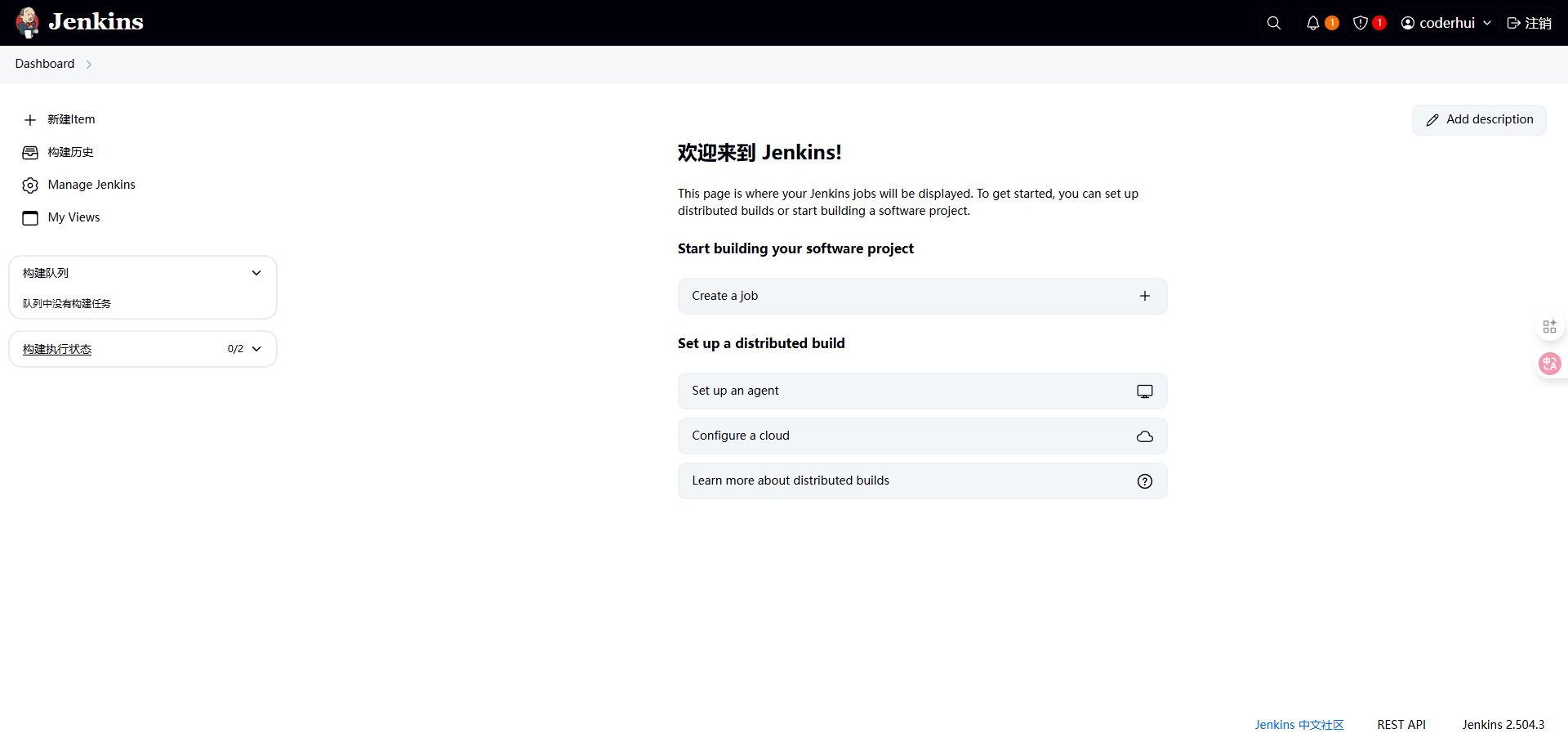Click Create a job
Image resolution: width=1568 pixels, height=751 pixels.
pos(922,296)
